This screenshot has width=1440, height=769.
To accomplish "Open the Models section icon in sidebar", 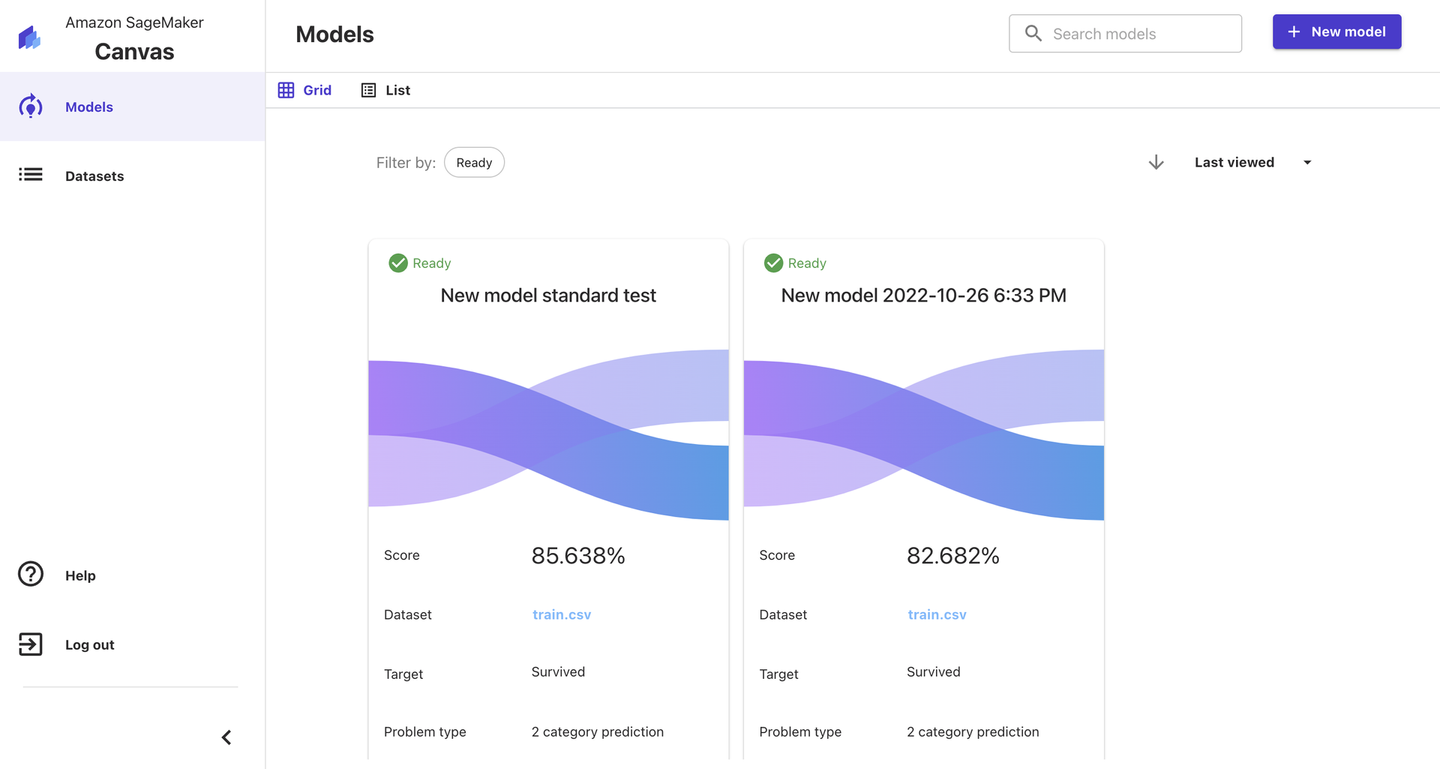I will click(31, 106).
